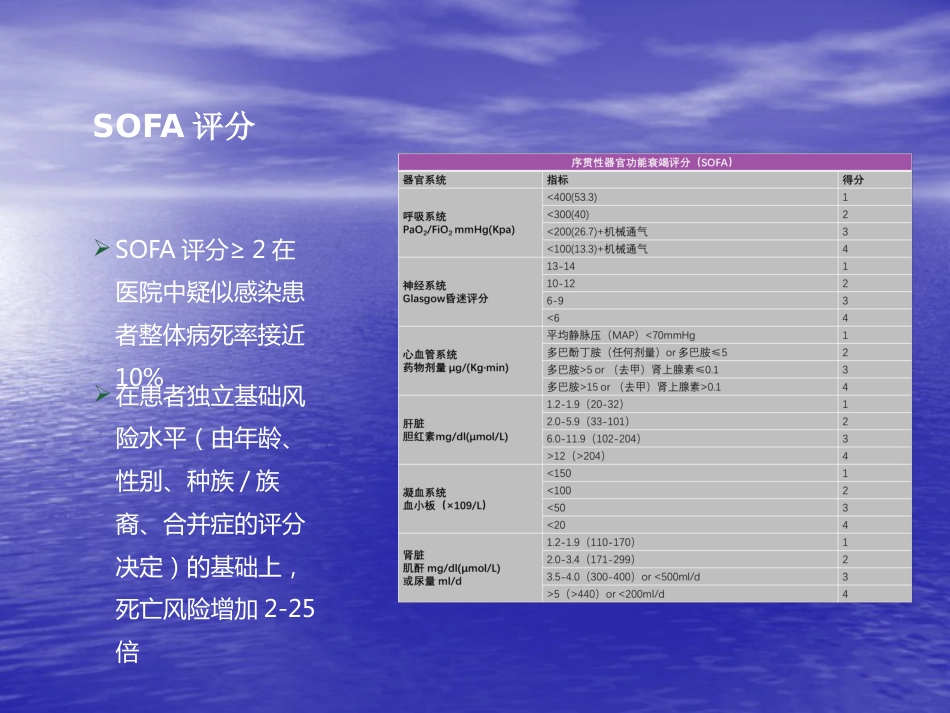Click the text line 'SOFA 评分≥ 2 在'

pyautogui.click(x=205, y=250)
